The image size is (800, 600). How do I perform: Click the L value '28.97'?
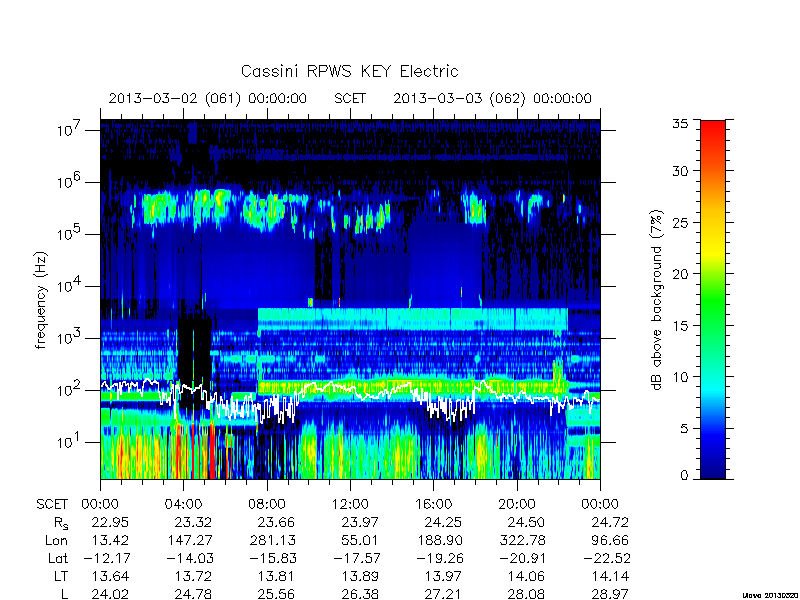[x=610, y=594]
